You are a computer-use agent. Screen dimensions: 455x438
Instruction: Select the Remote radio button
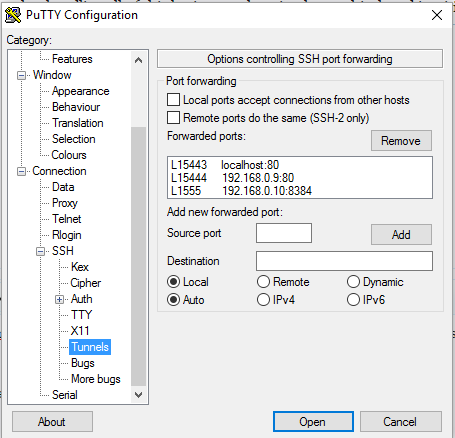coord(263,282)
